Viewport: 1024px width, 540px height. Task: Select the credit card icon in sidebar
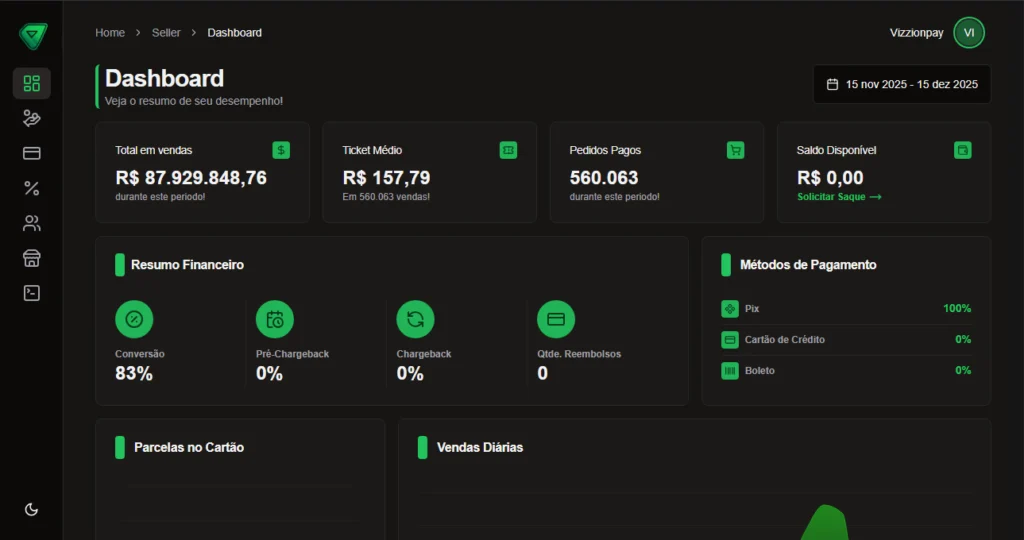31,153
